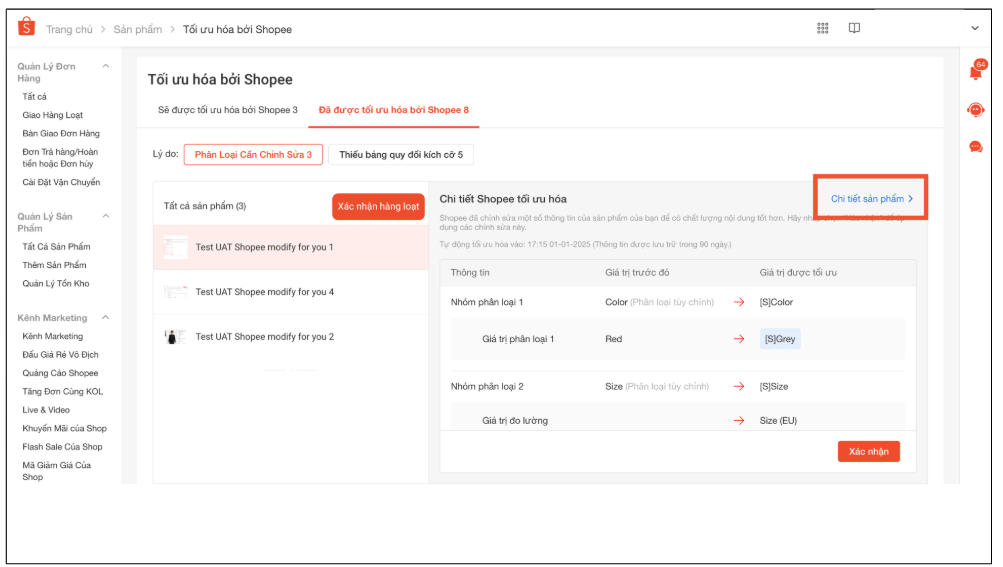Click Giá trị được tối ưu column header
Screen dimensions: 1003x567
798,273
